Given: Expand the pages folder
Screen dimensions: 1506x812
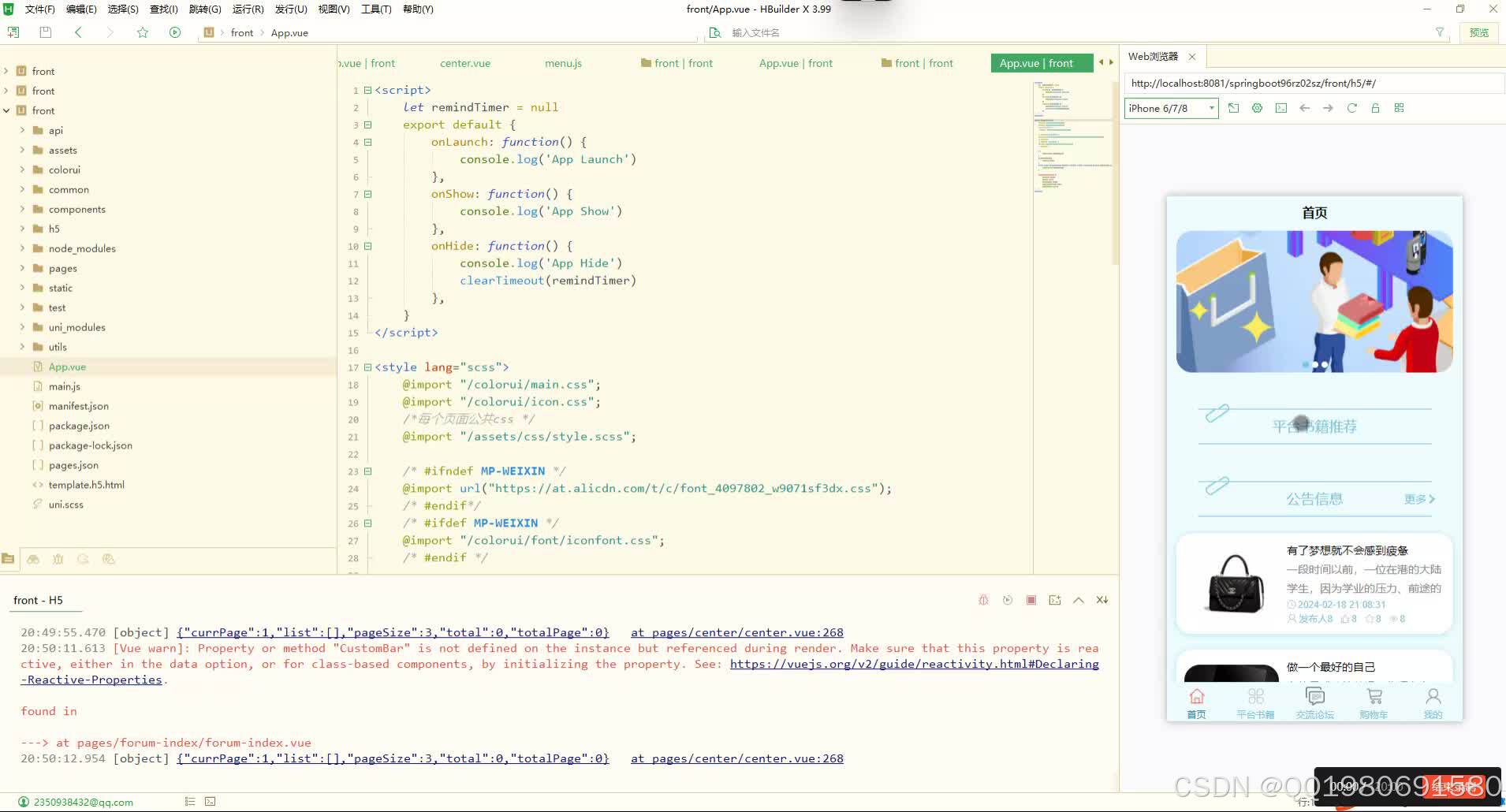Looking at the screenshot, I should pyautogui.click(x=22, y=268).
